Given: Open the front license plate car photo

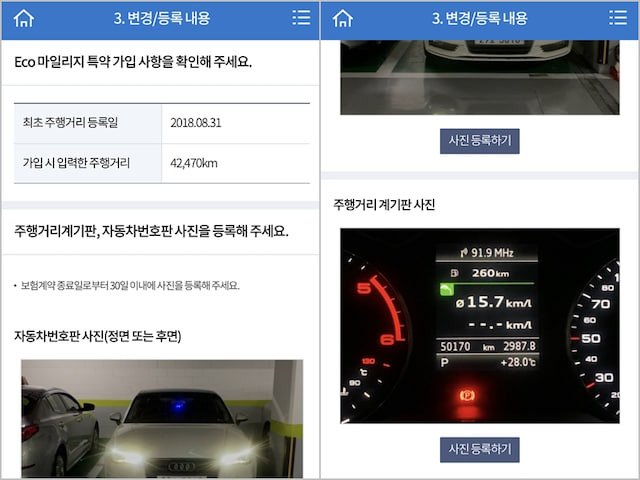Looking at the screenshot, I should coord(162,419).
